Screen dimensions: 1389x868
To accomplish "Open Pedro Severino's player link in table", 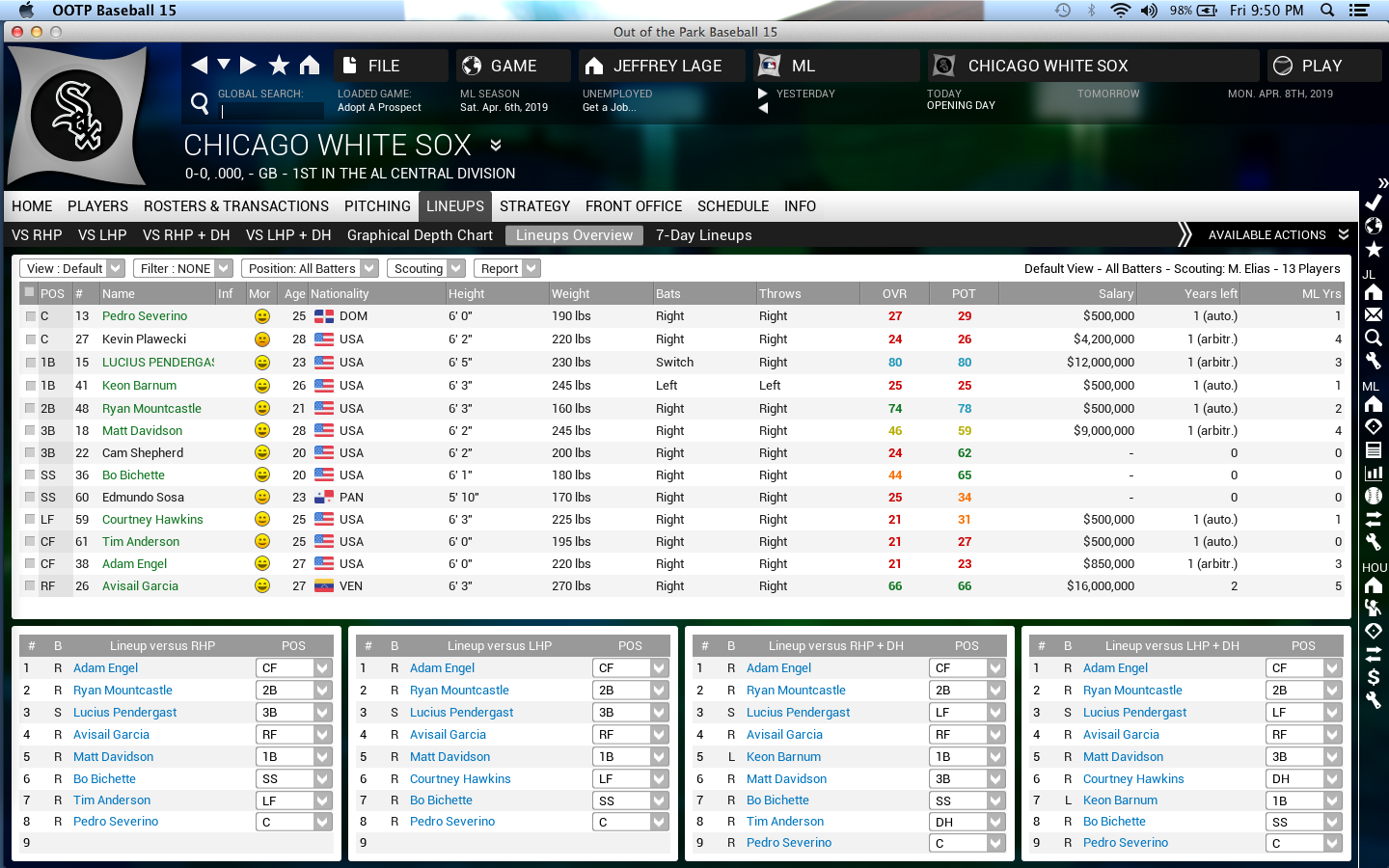I will (x=145, y=316).
